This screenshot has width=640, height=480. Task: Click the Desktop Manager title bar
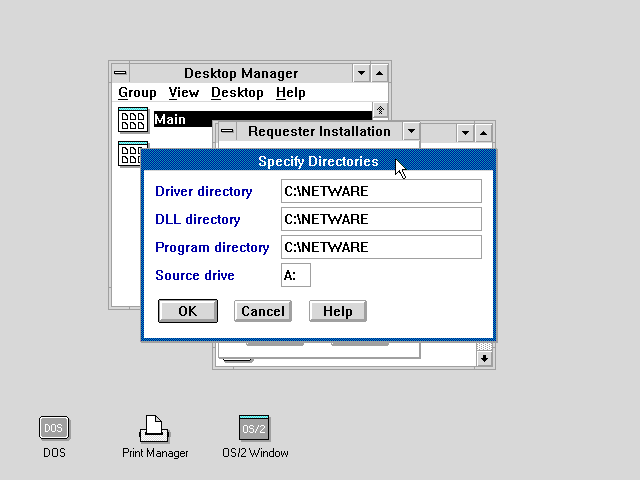coord(241,73)
